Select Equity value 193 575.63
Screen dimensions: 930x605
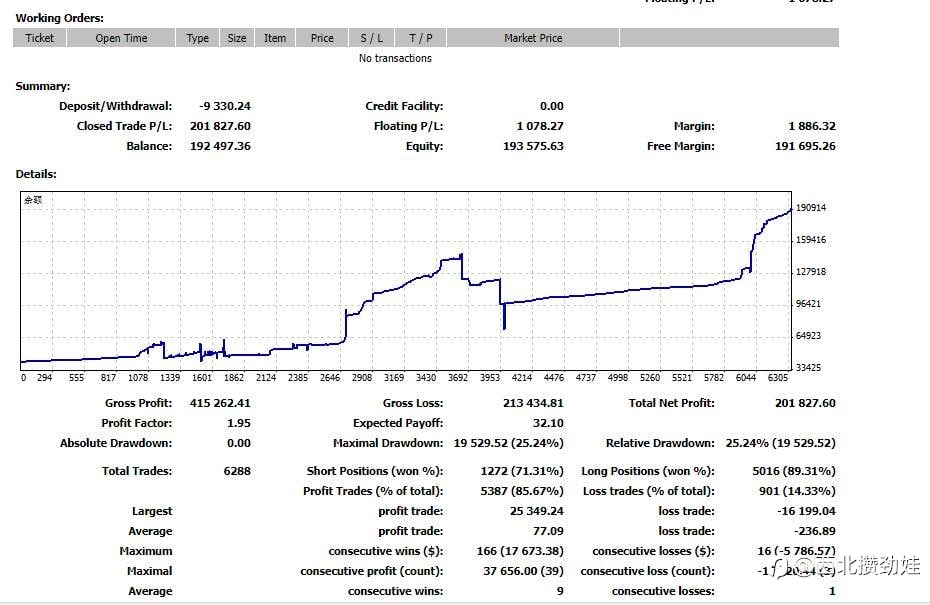pyautogui.click(x=533, y=146)
